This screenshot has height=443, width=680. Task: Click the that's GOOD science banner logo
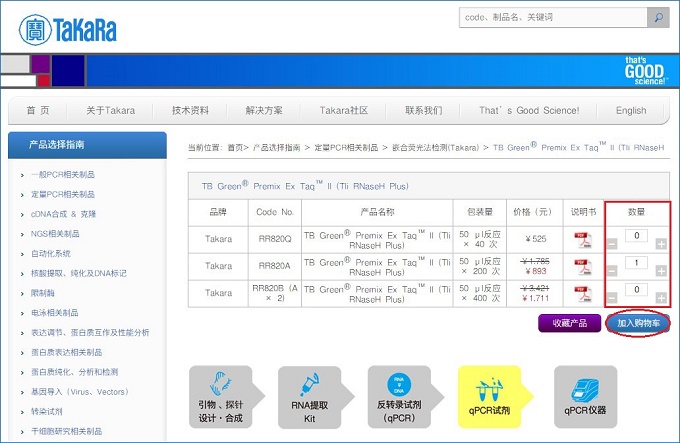point(645,71)
